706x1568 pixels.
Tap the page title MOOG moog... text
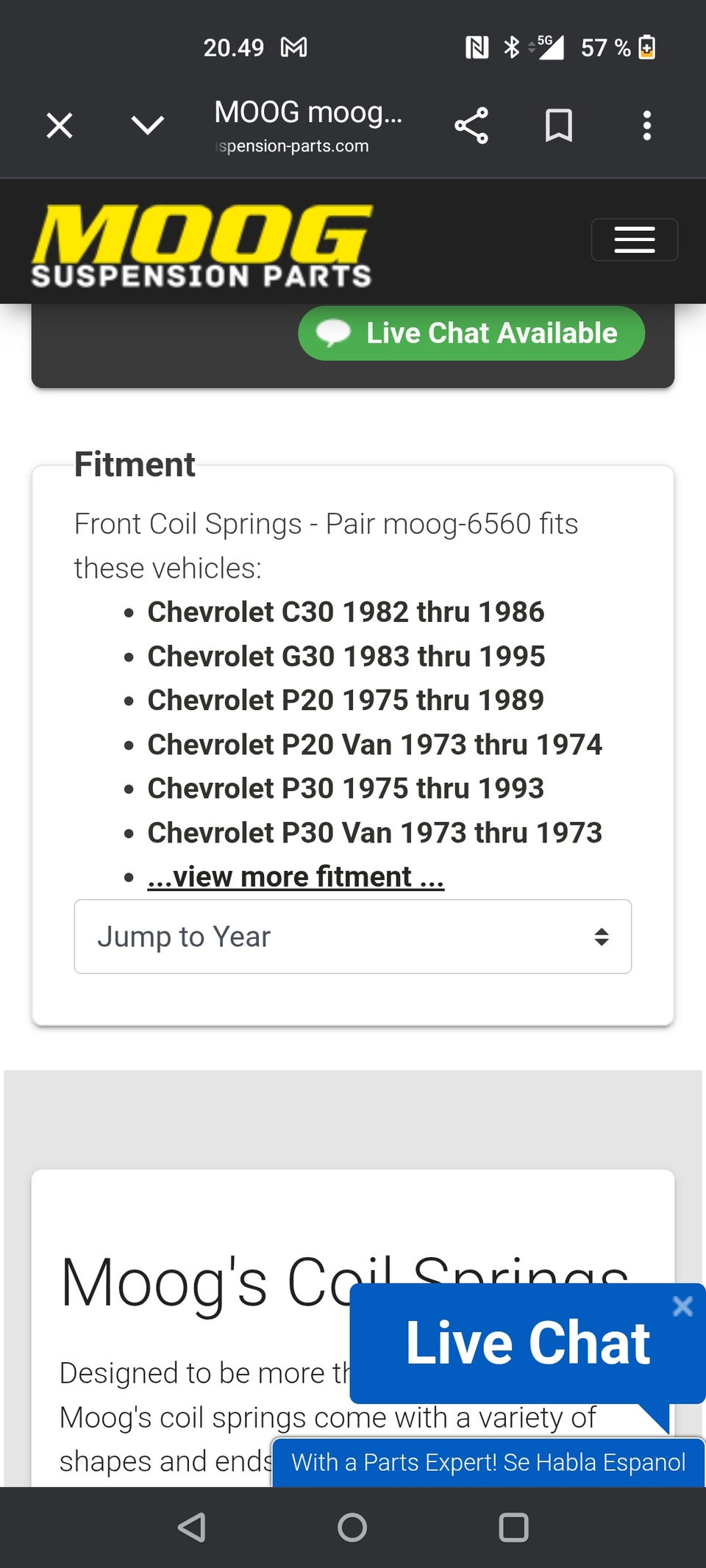point(308,112)
